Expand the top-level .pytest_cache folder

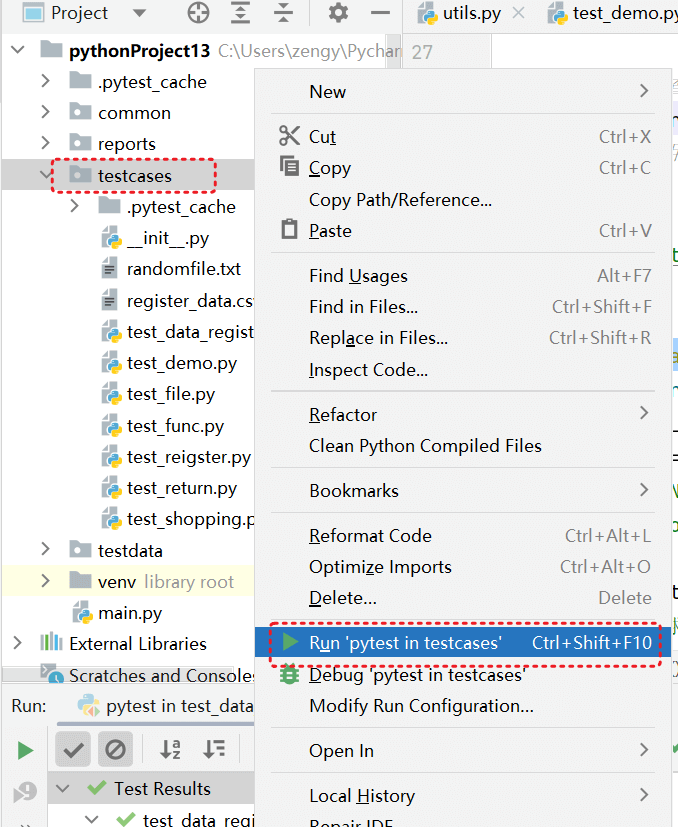[45, 81]
